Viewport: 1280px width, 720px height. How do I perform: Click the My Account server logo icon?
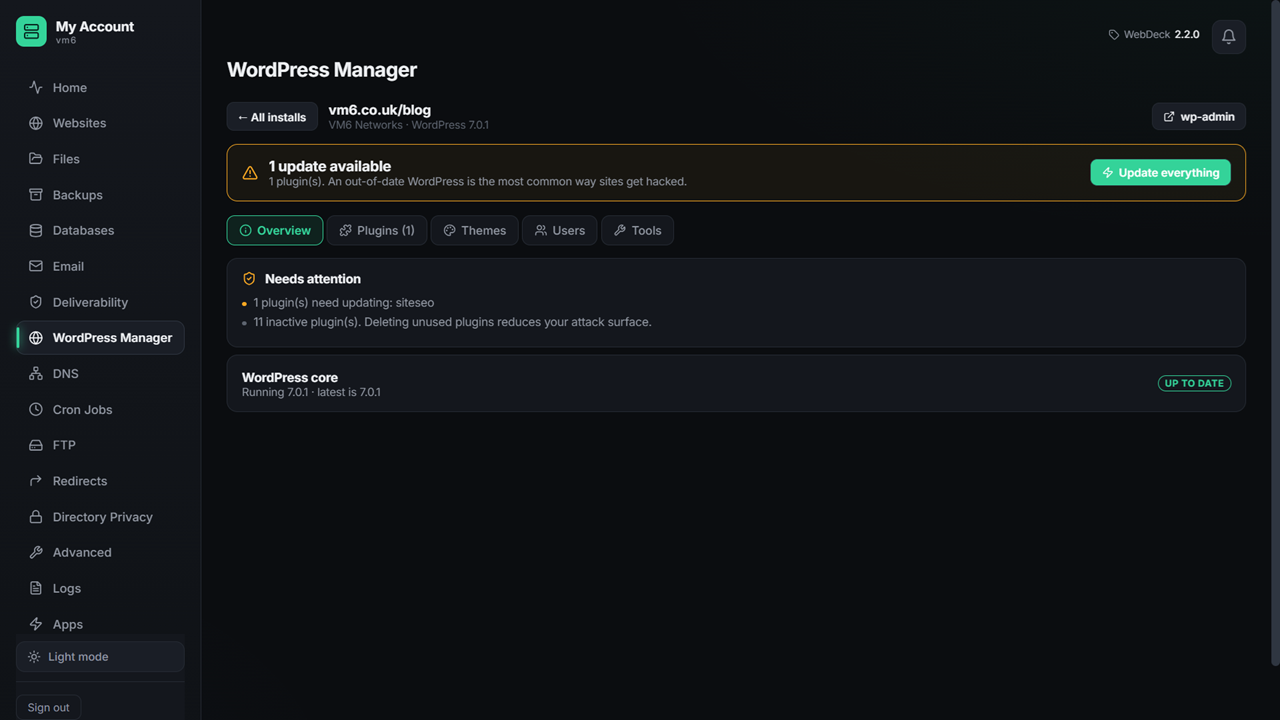[31, 32]
